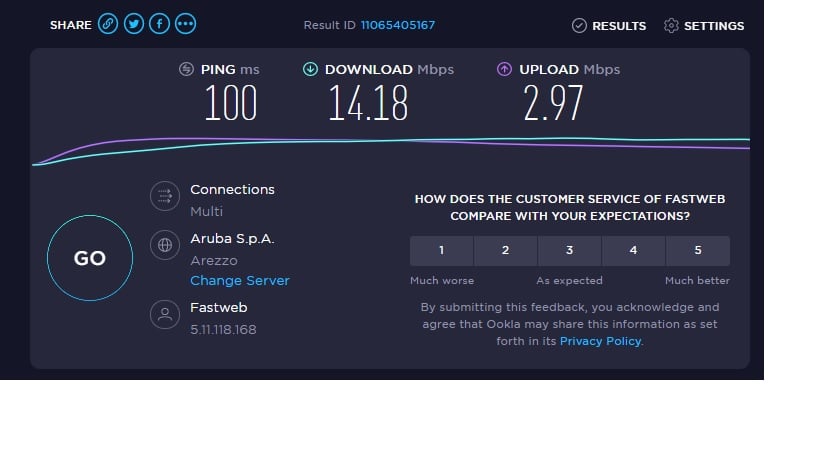Open Result ID 11065405167 link

(x=398, y=25)
